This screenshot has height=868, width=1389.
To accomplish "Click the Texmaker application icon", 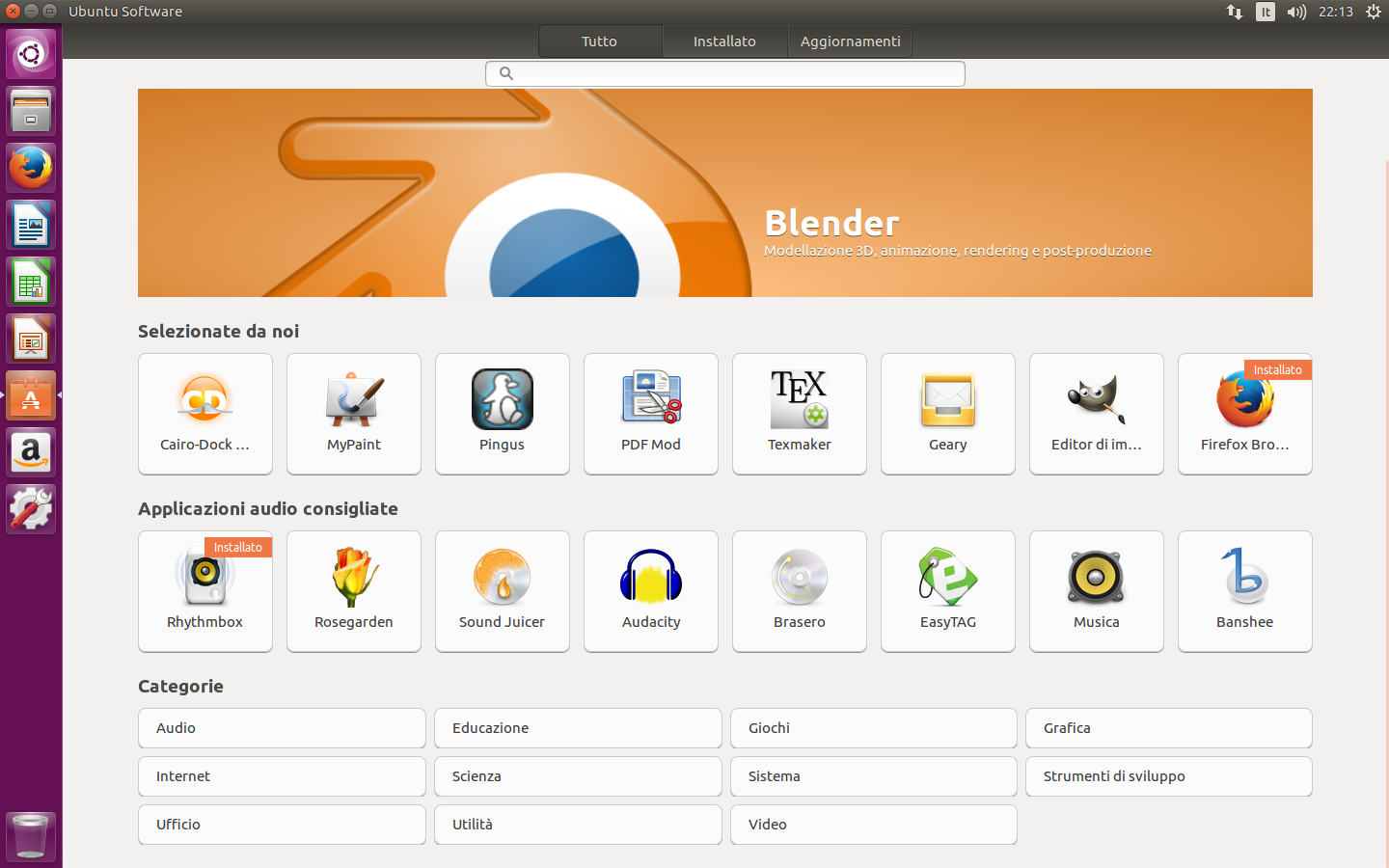I will 799,414.
